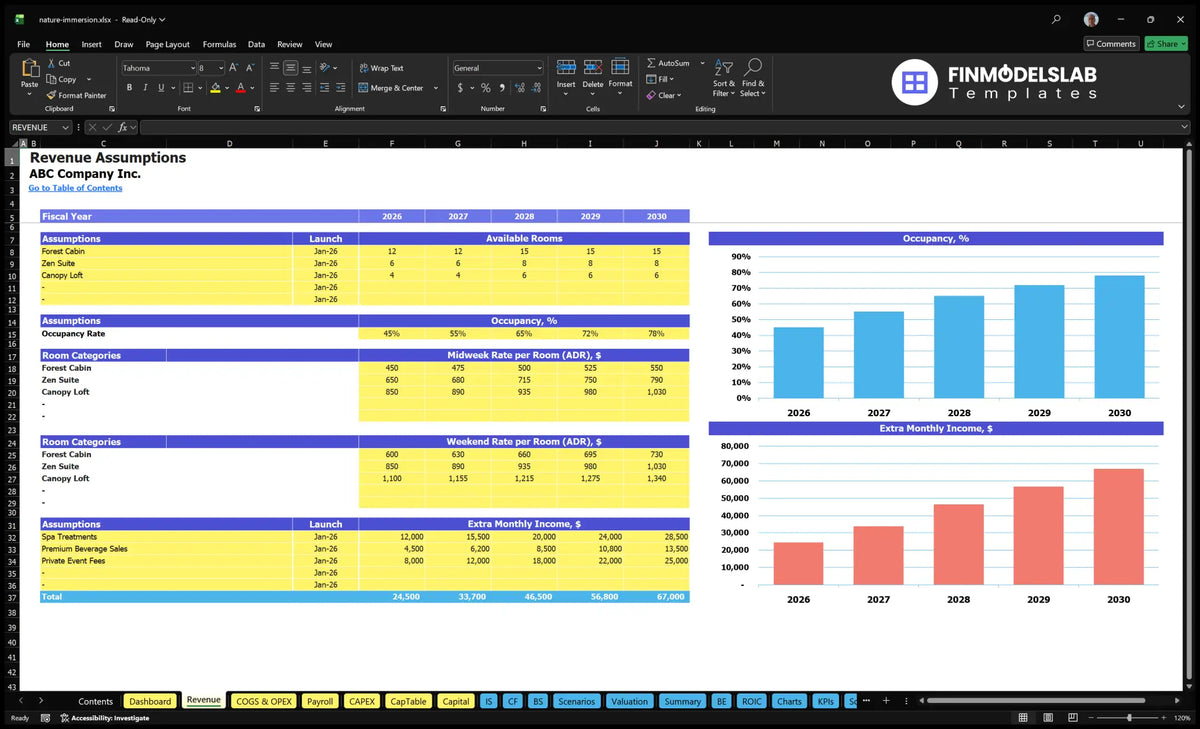Click Wrap Text
The image size is (1200, 729).
[381, 68]
